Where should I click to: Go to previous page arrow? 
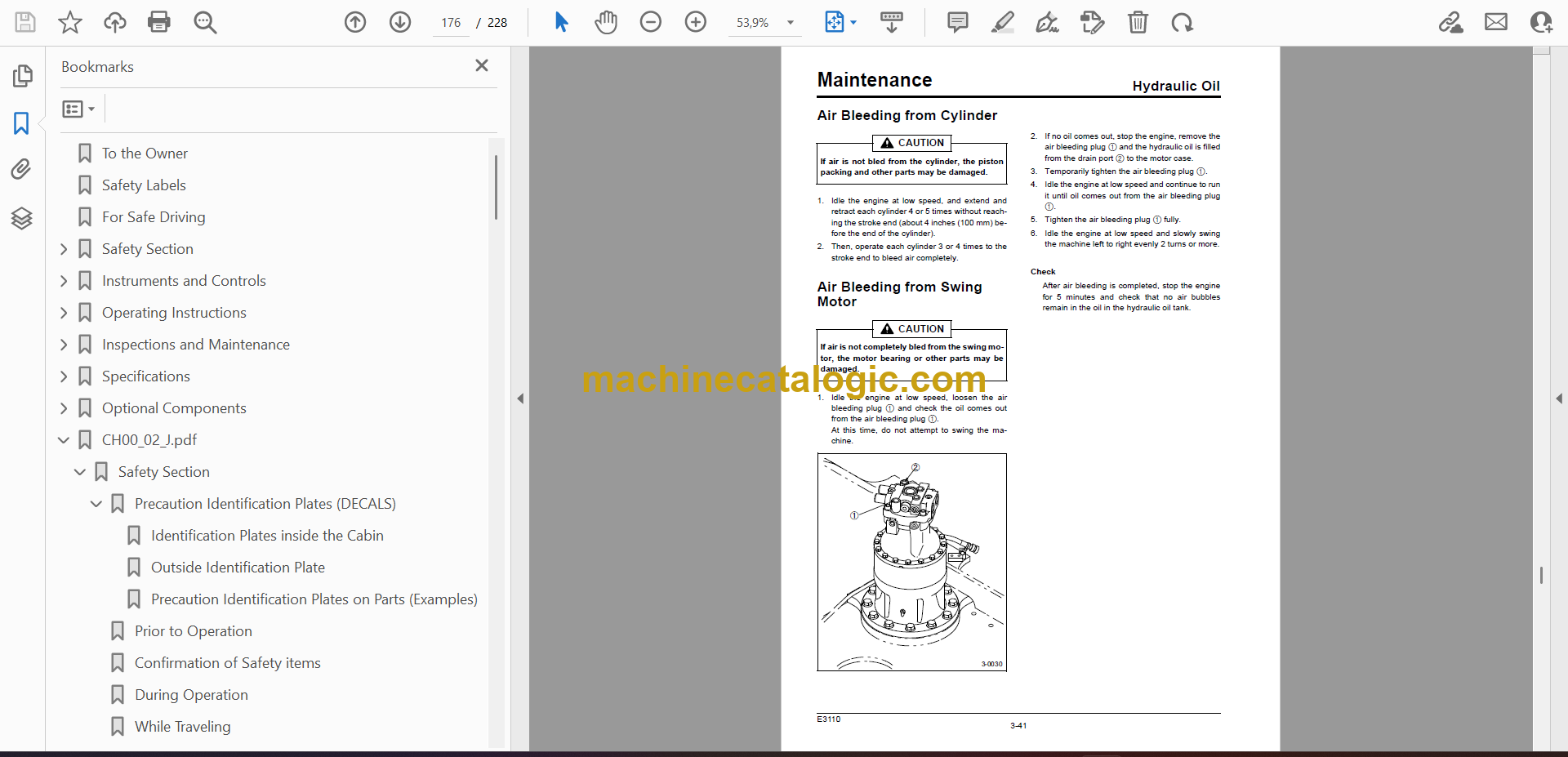pos(355,22)
